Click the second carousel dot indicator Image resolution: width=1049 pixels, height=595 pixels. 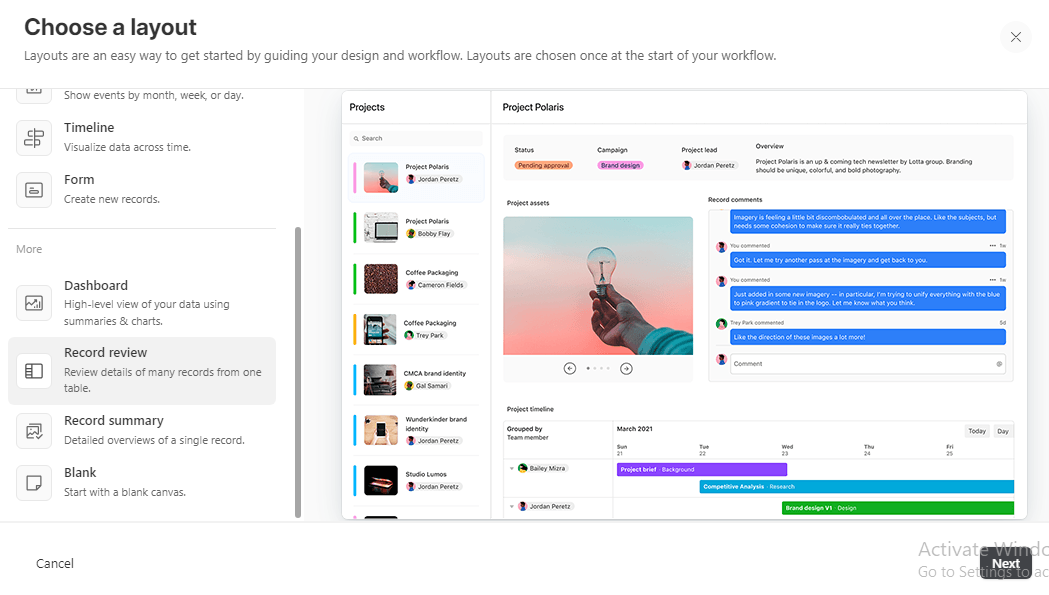(593, 367)
